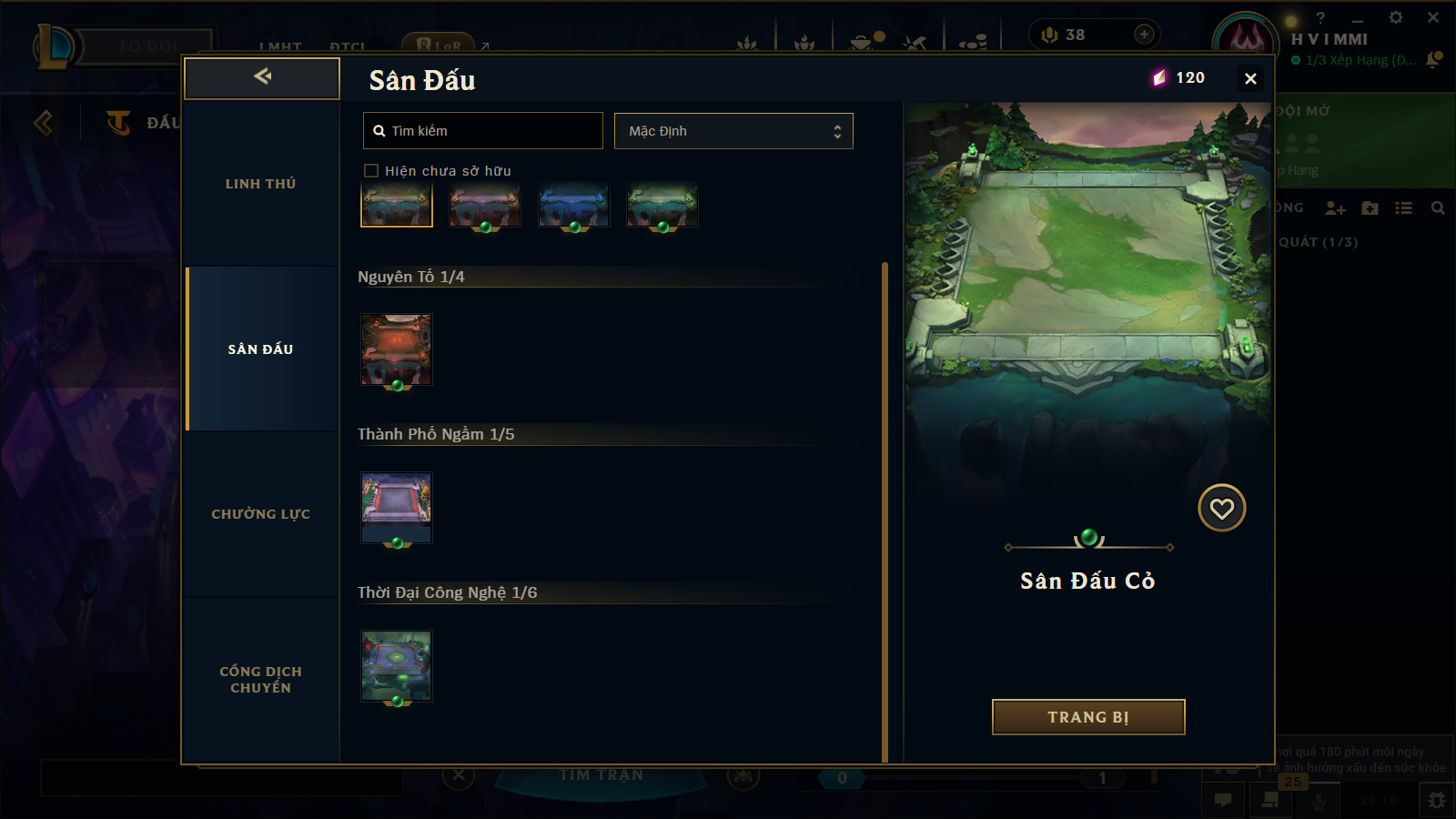Click the Trang Bị button
The width and height of the screenshot is (1456, 819).
pos(1088,717)
